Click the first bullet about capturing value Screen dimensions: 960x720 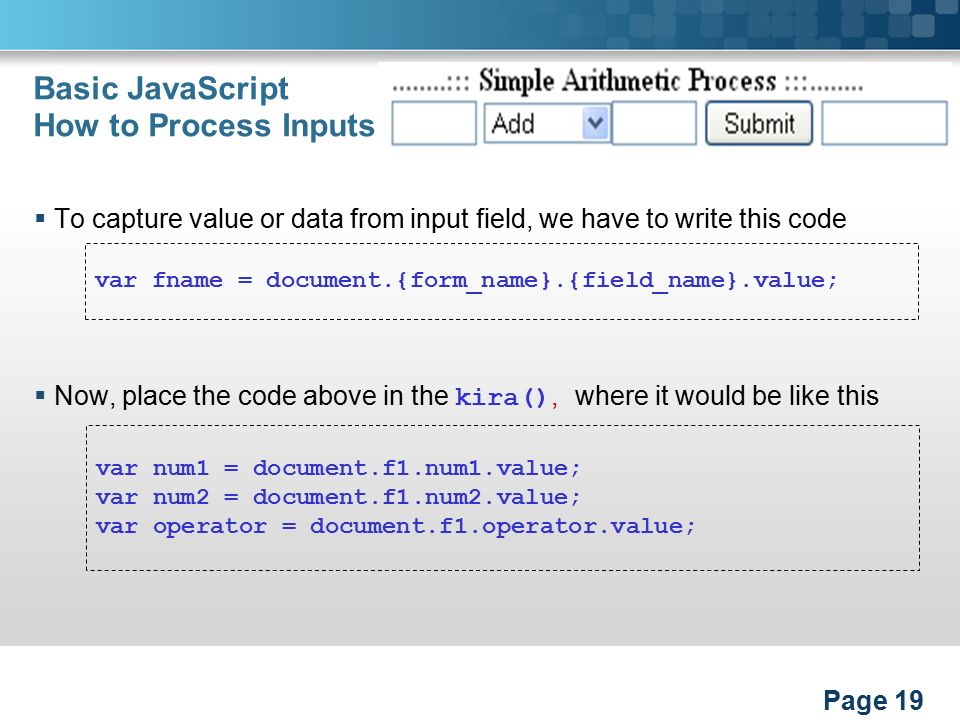pos(450,219)
